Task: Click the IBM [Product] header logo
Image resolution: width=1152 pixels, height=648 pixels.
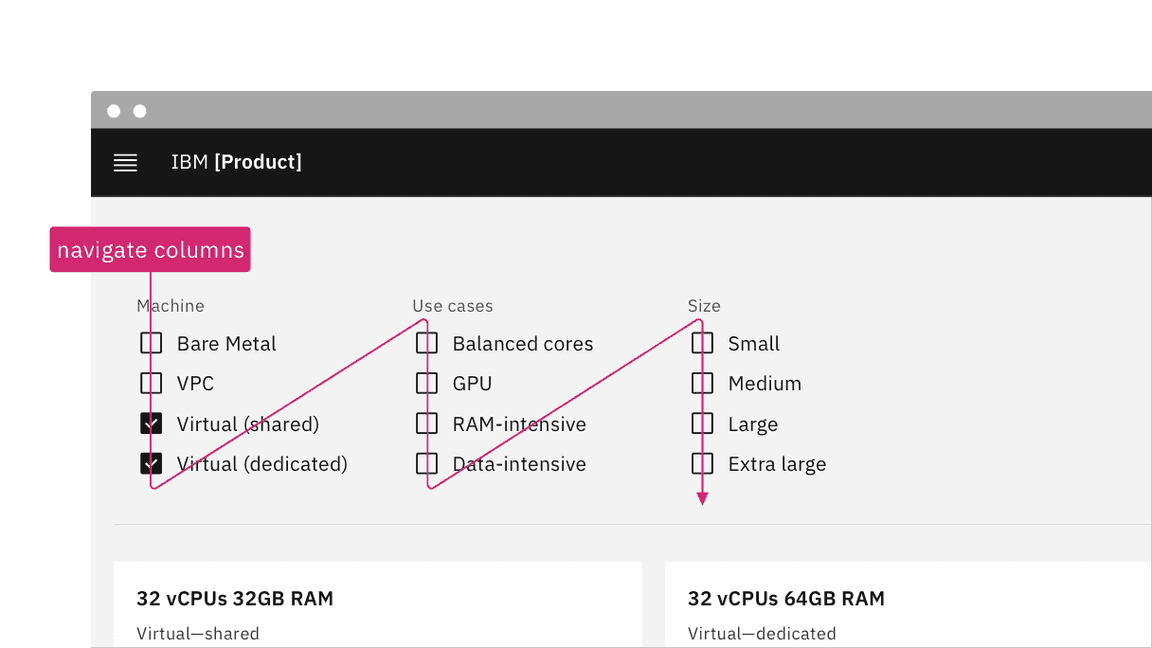Action: click(x=237, y=162)
